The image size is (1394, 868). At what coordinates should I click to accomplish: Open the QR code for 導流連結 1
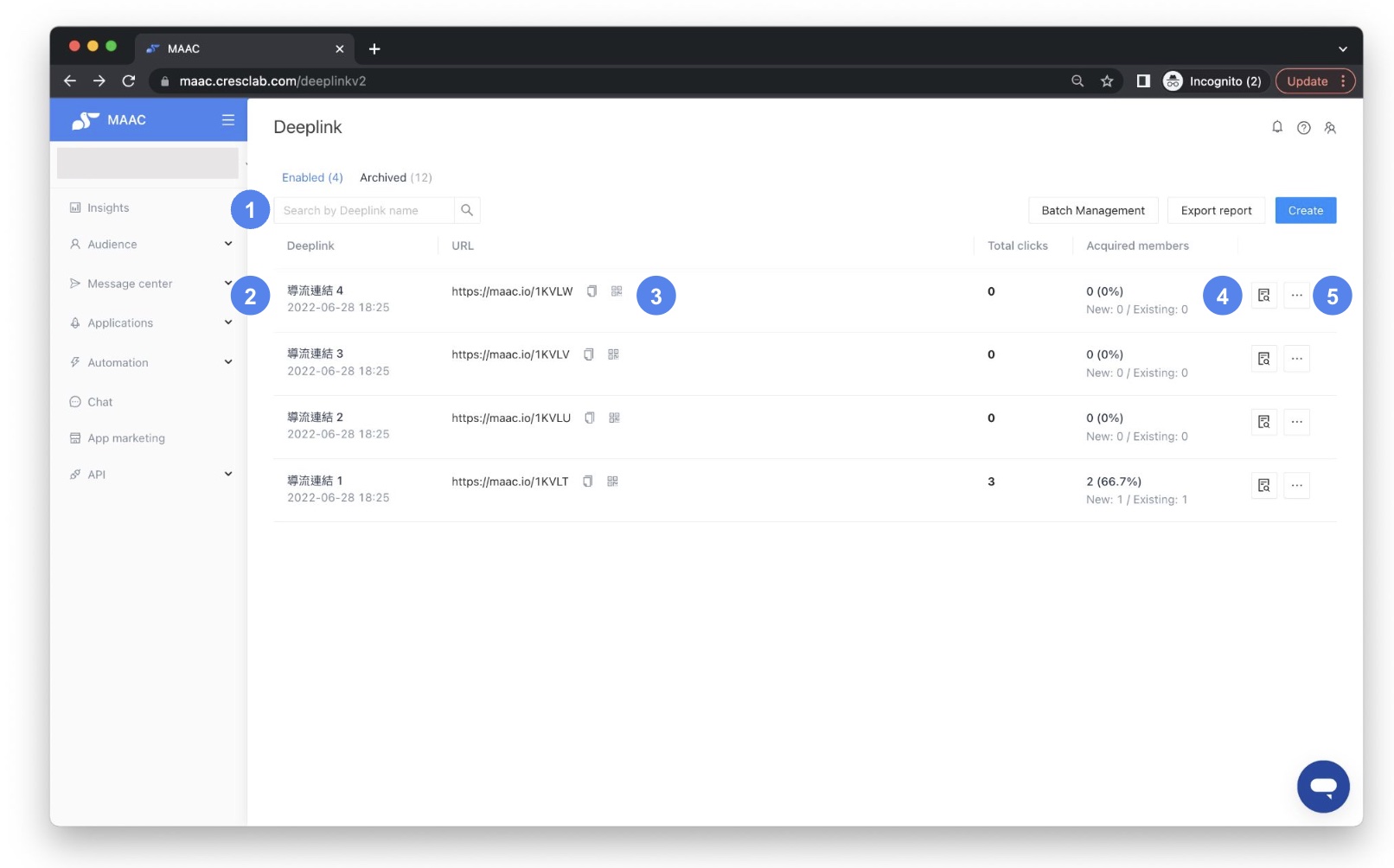tap(612, 481)
